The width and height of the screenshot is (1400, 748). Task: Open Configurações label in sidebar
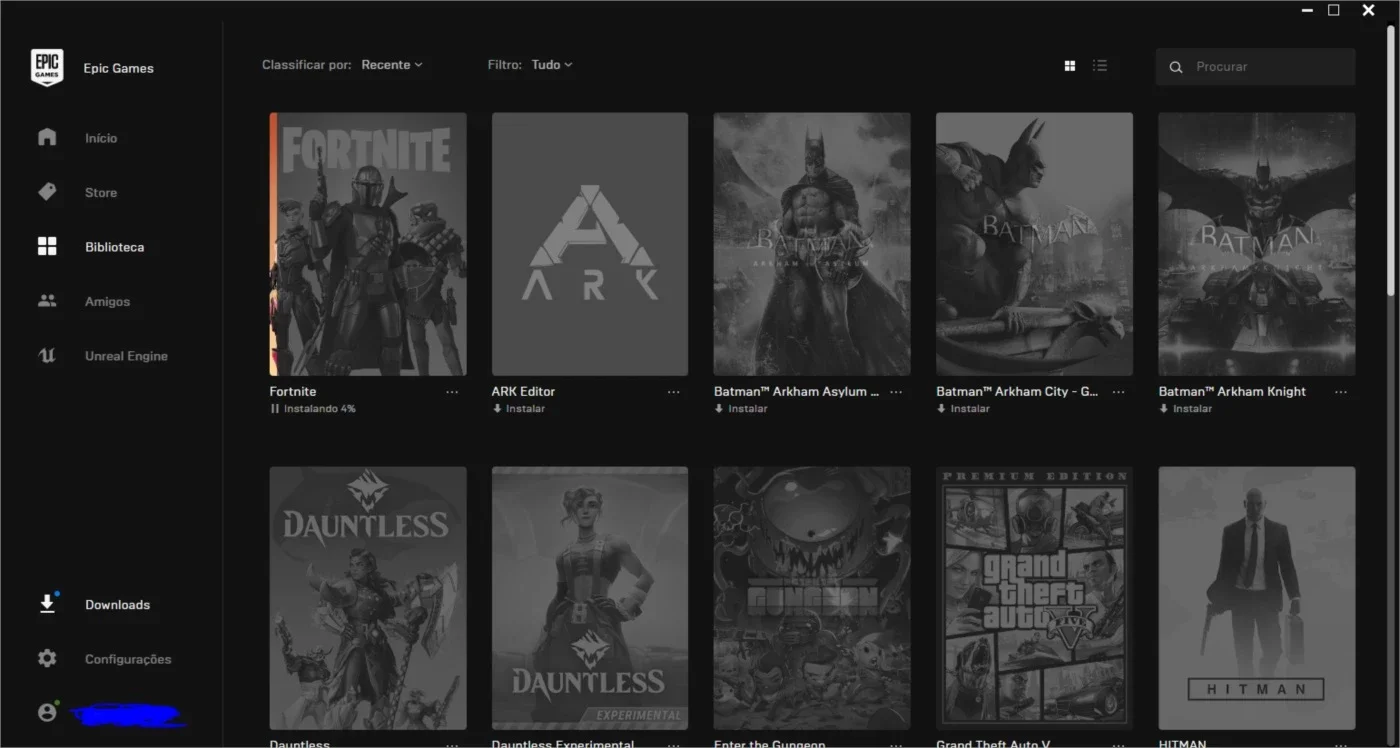click(128, 659)
